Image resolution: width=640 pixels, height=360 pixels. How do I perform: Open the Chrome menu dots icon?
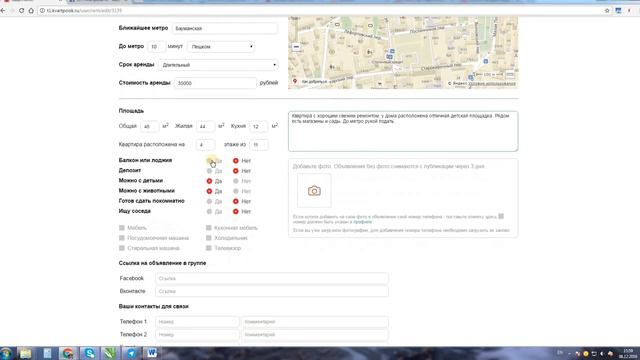pyautogui.click(x=629, y=11)
